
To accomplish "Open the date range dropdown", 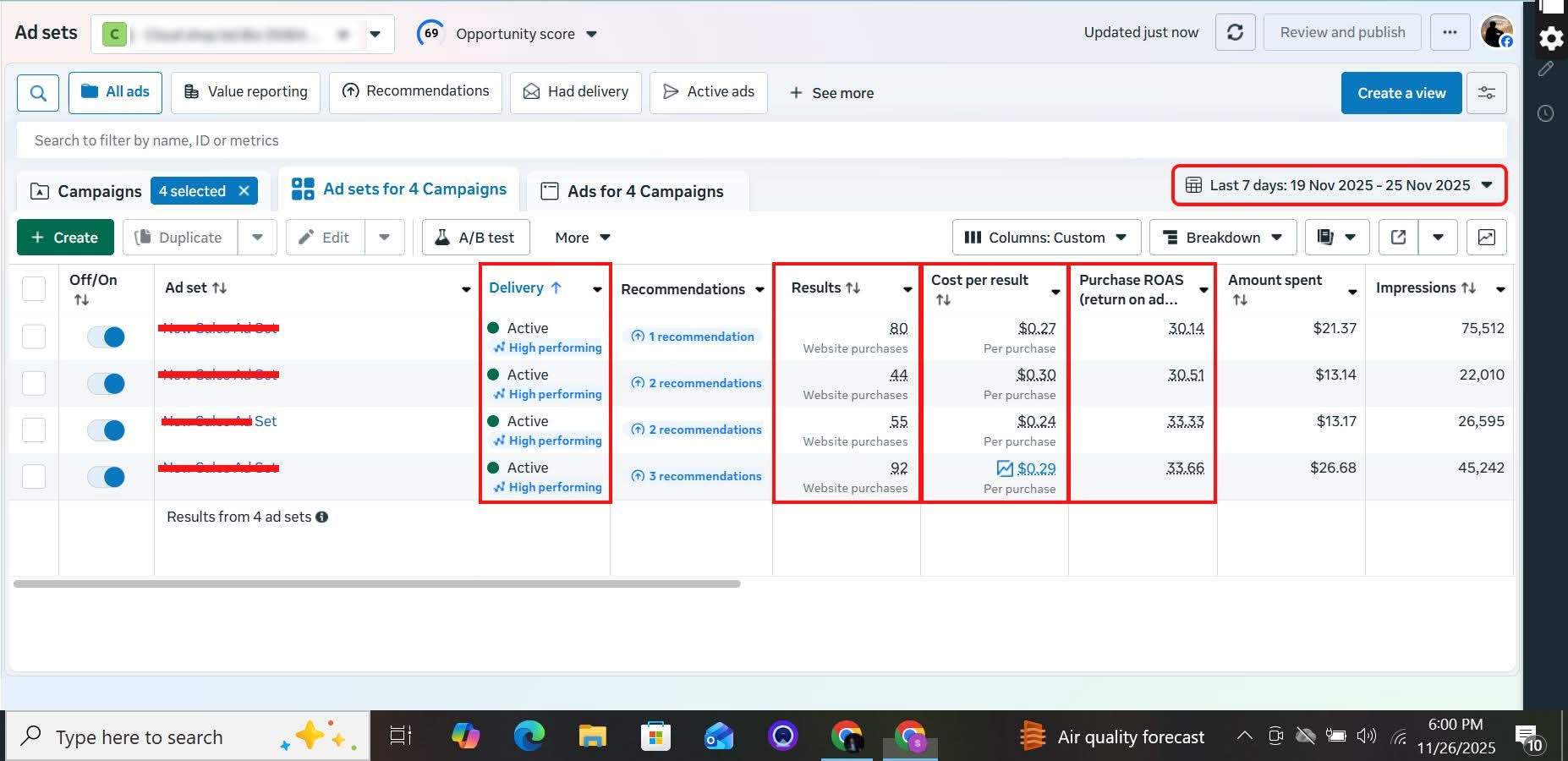I will pyautogui.click(x=1339, y=185).
